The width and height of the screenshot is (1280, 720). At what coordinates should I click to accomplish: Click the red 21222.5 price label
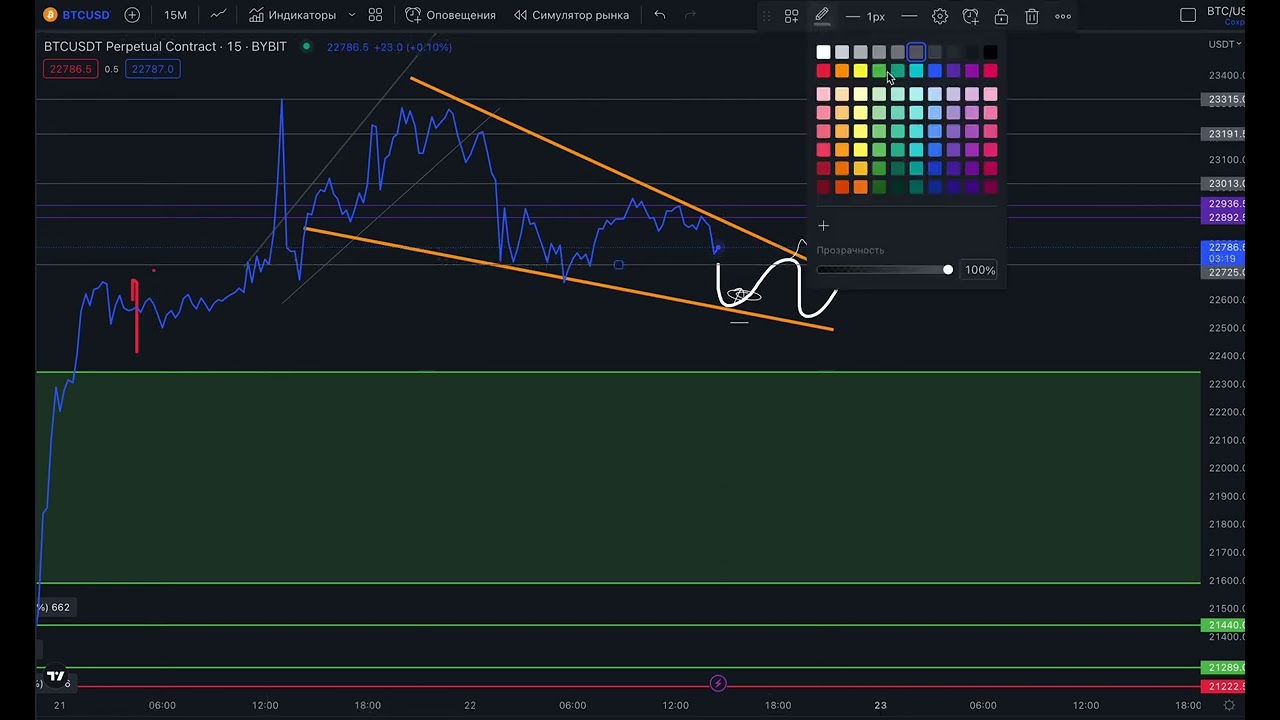click(x=1223, y=687)
